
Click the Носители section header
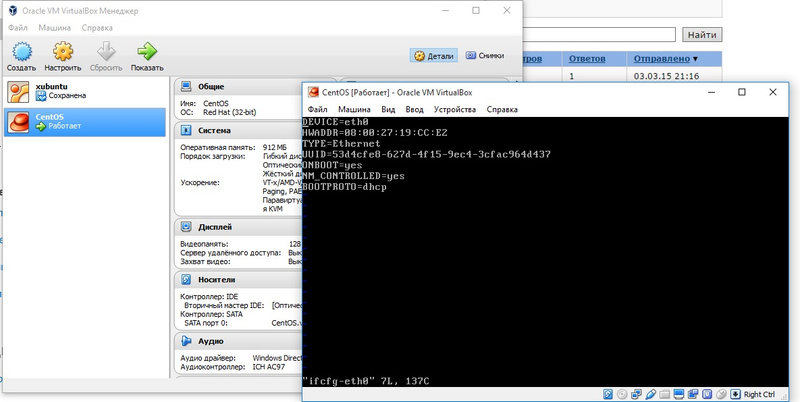(x=217, y=280)
